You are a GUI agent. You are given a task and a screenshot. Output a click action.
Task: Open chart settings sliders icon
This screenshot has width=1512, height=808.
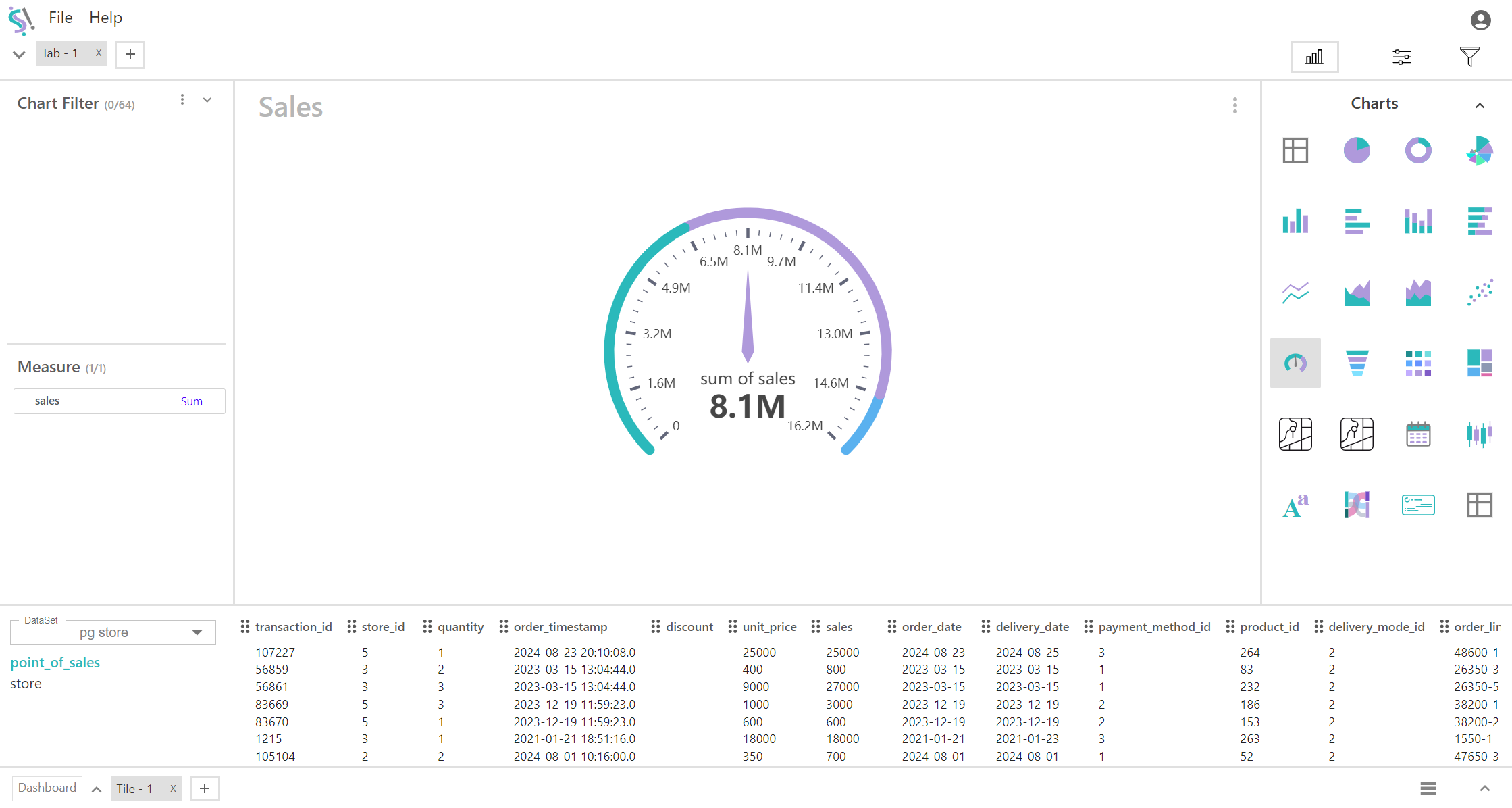(1402, 57)
